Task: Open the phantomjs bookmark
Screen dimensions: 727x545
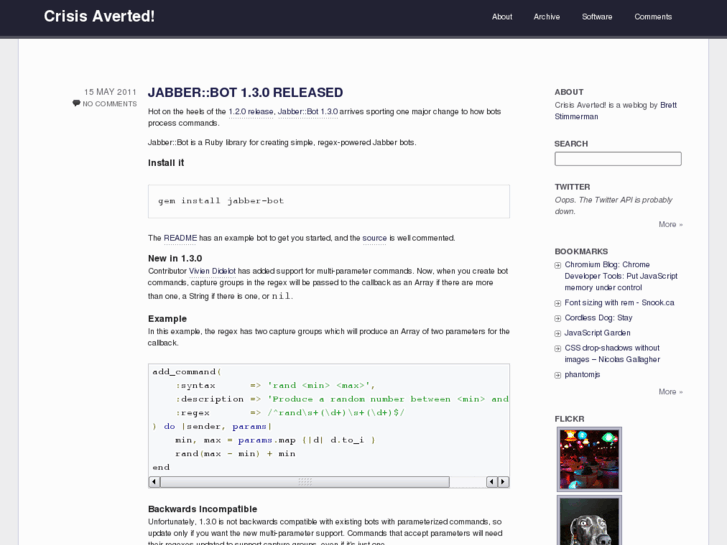Action: (582, 374)
